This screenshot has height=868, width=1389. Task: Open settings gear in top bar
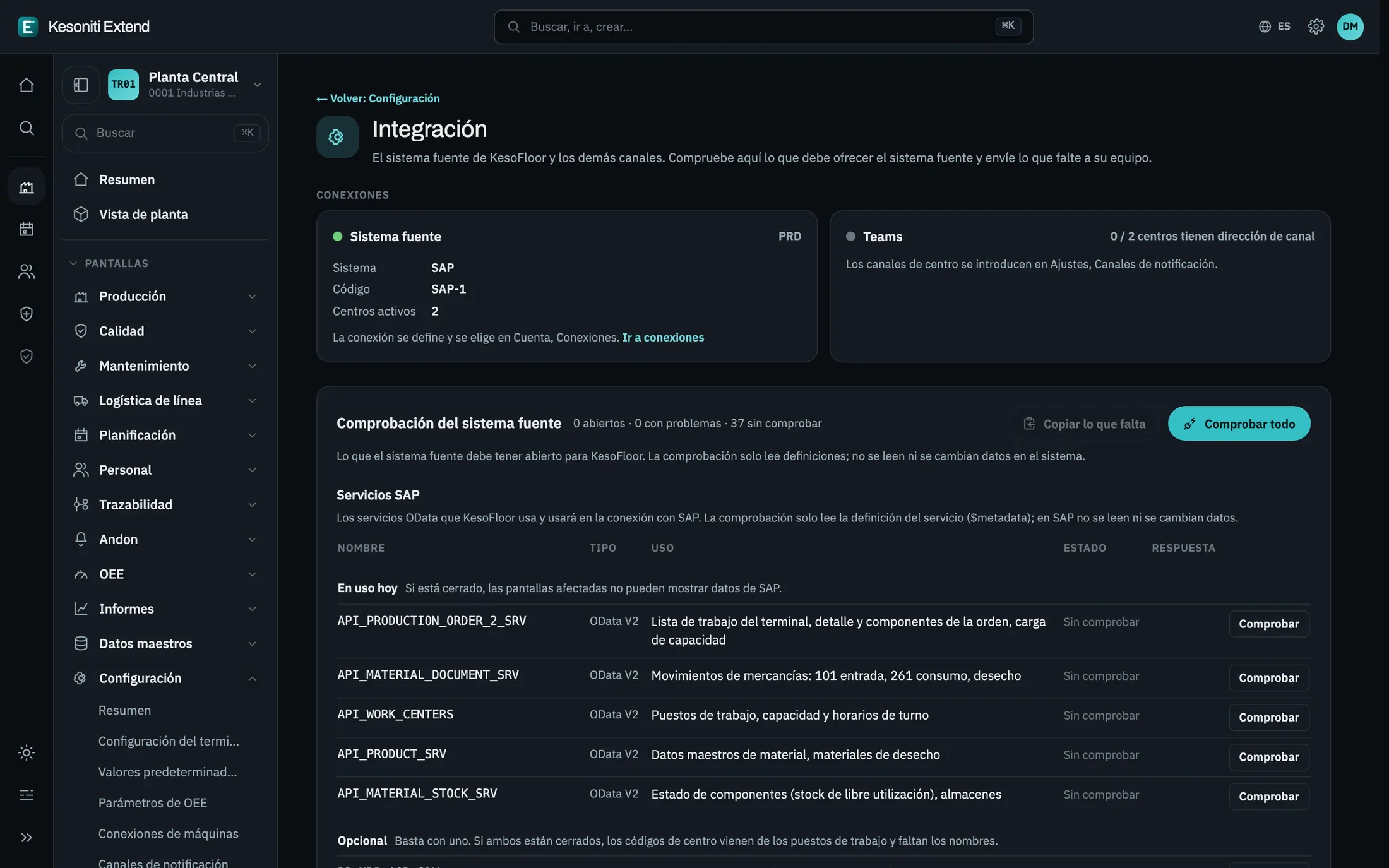point(1316,27)
